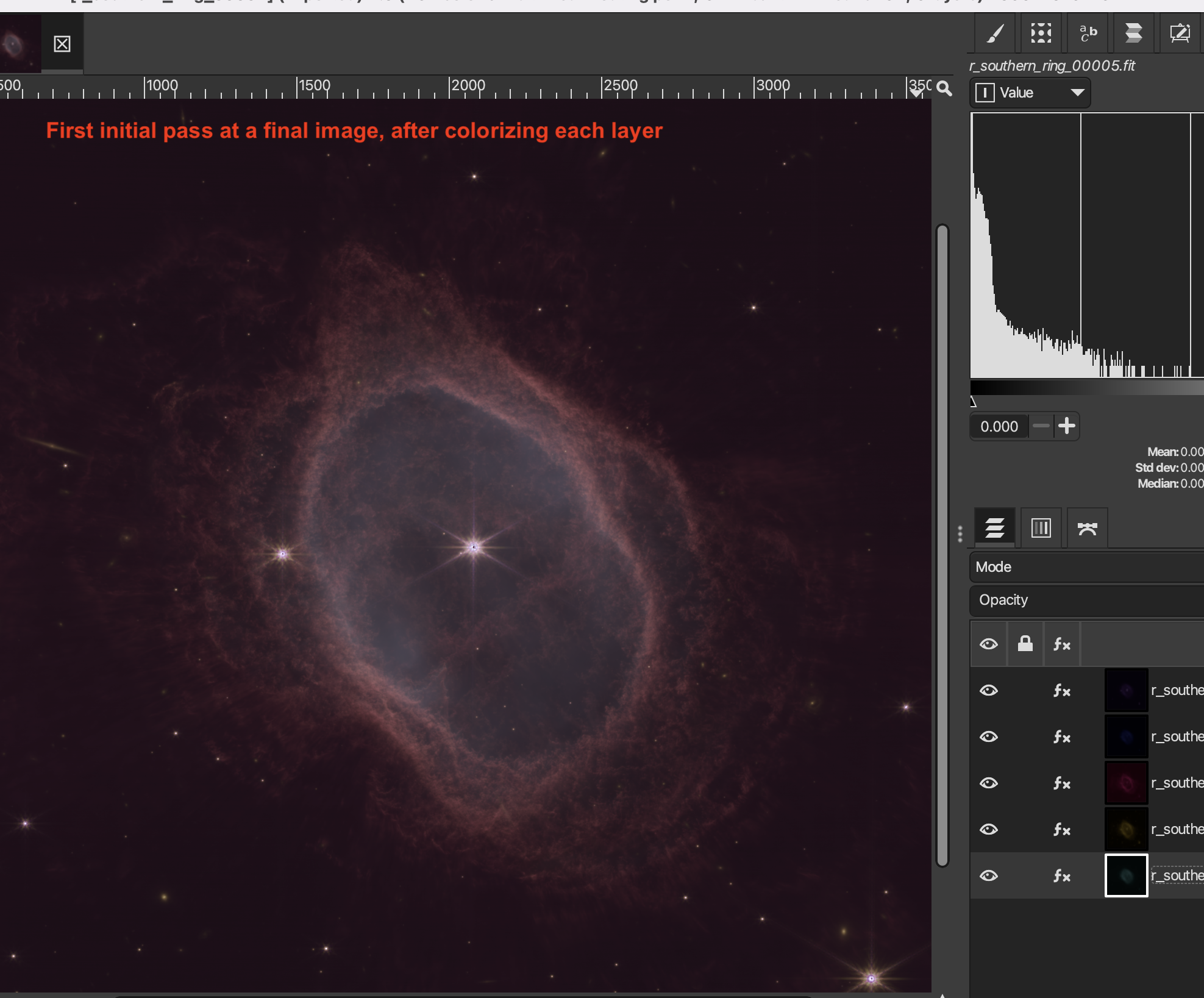Increase histogram value with plus button
Viewport: 1204px width, 998px height.
point(1066,426)
